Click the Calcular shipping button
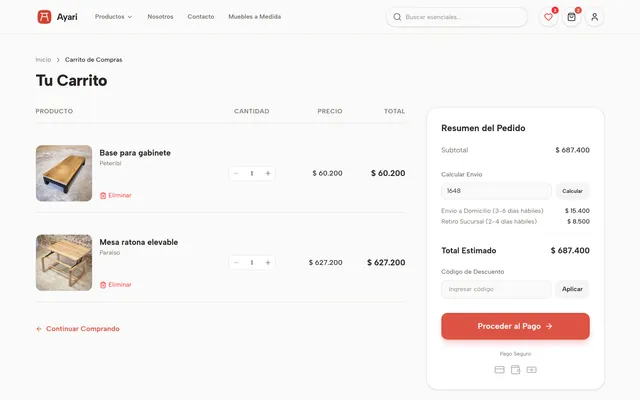Image resolution: width=640 pixels, height=400 pixels. [x=572, y=191]
